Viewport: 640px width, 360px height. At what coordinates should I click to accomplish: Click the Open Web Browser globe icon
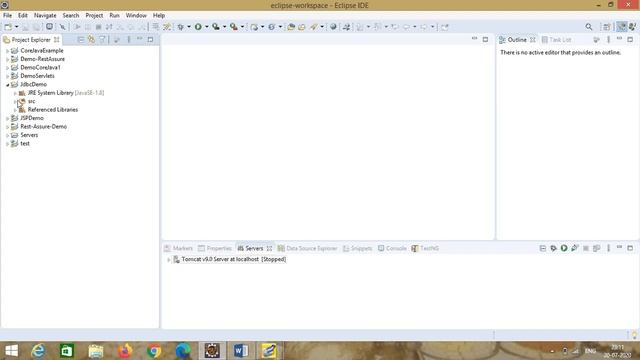[333, 27]
